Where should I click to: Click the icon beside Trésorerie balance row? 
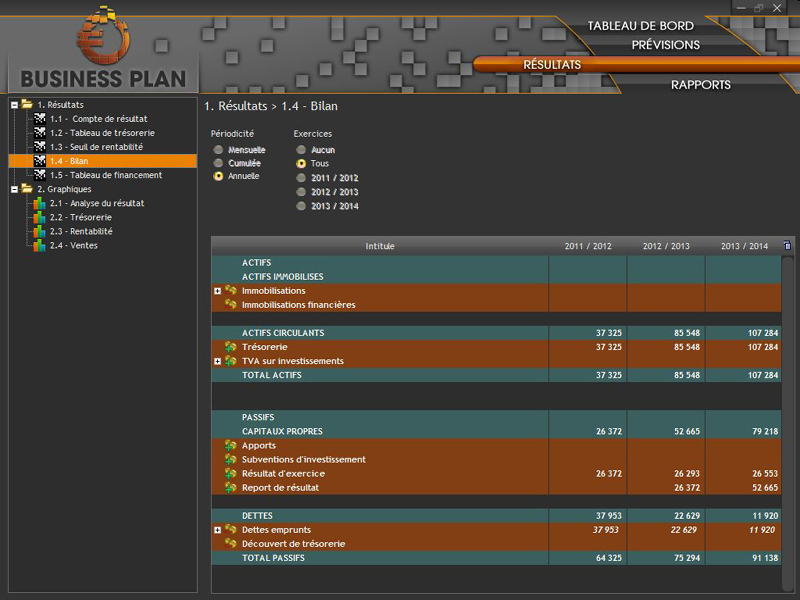pos(231,347)
